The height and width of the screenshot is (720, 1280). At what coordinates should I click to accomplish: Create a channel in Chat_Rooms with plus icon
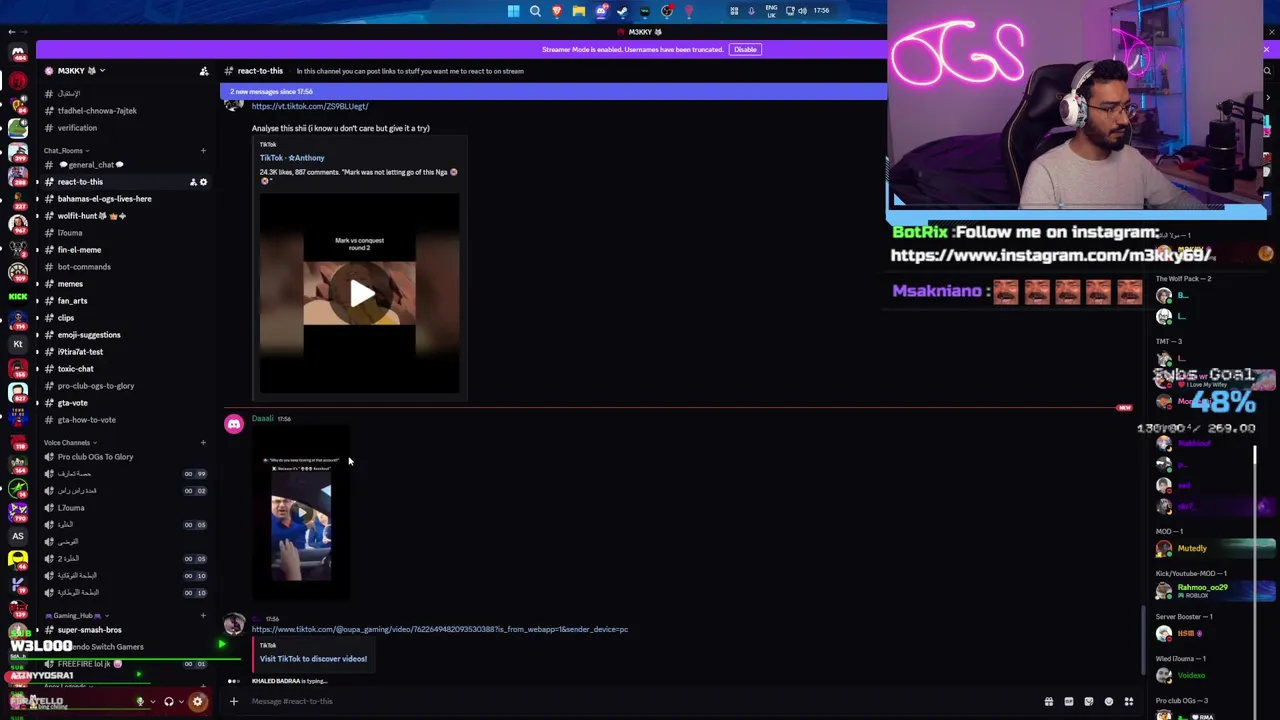pyautogui.click(x=203, y=151)
